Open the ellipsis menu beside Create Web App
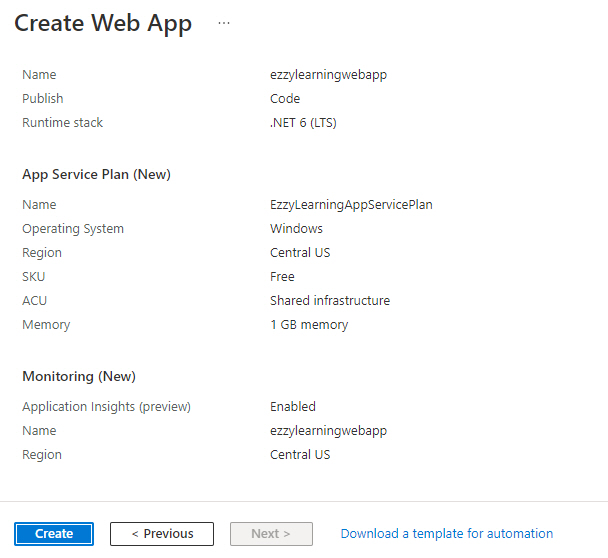The image size is (608, 558). (224, 23)
